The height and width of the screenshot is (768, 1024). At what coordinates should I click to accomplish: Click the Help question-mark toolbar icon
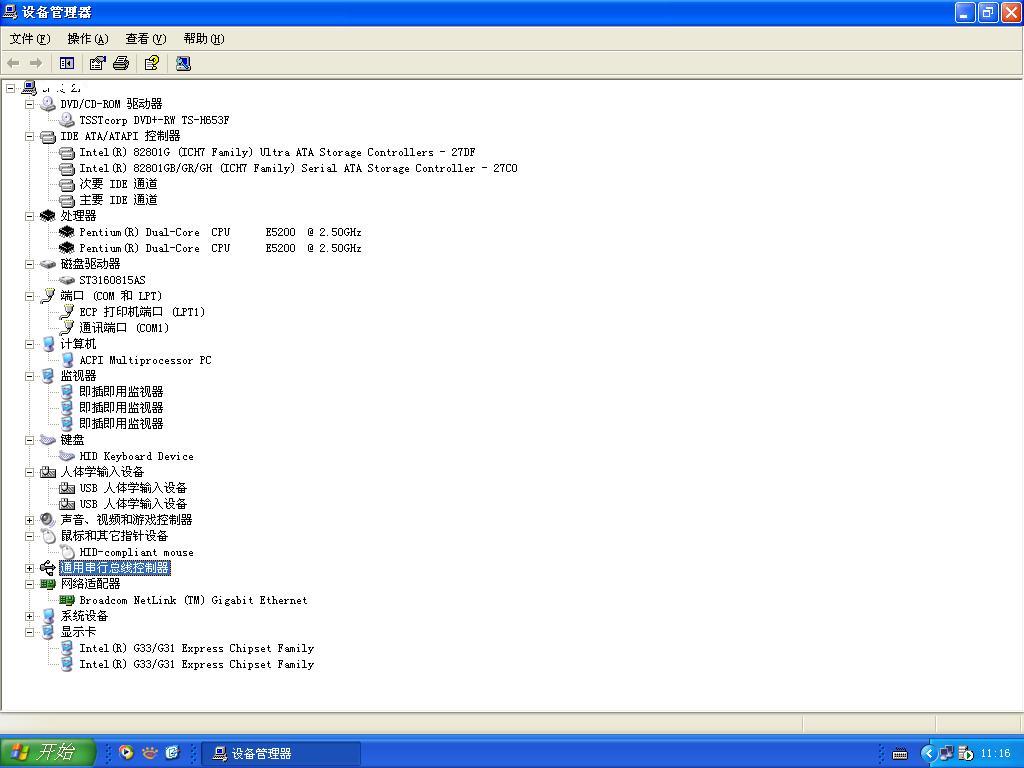tap(152, 63)
